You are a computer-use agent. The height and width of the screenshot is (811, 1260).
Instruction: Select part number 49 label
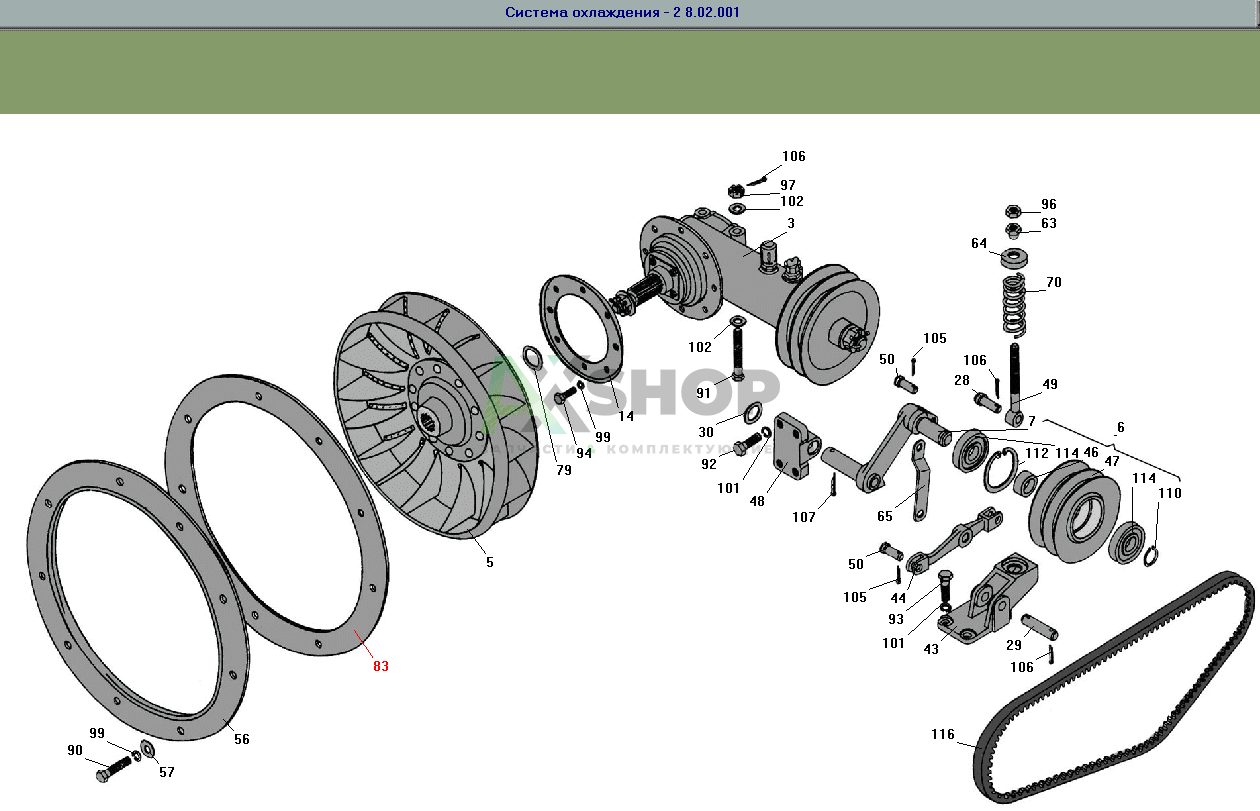pyautogui.click(x=1050, y=384)
